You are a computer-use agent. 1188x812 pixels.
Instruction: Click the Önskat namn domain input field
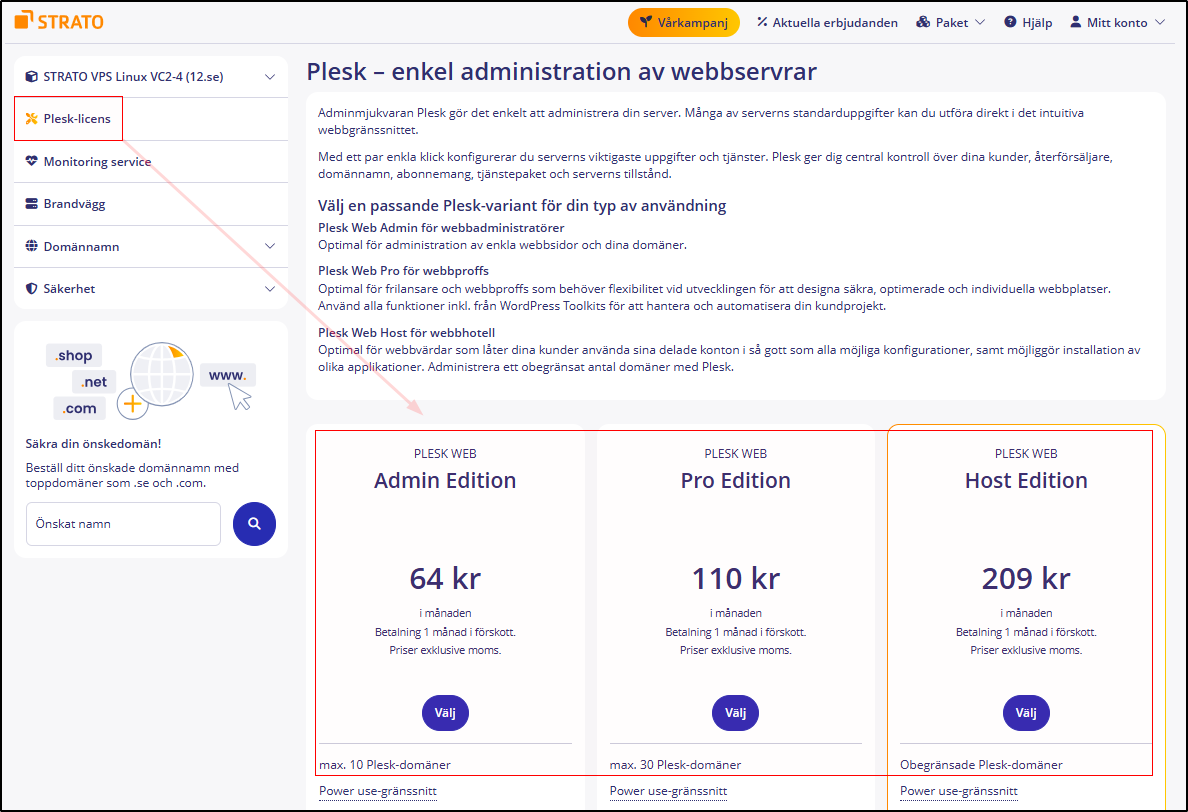[x=123, y=523]
